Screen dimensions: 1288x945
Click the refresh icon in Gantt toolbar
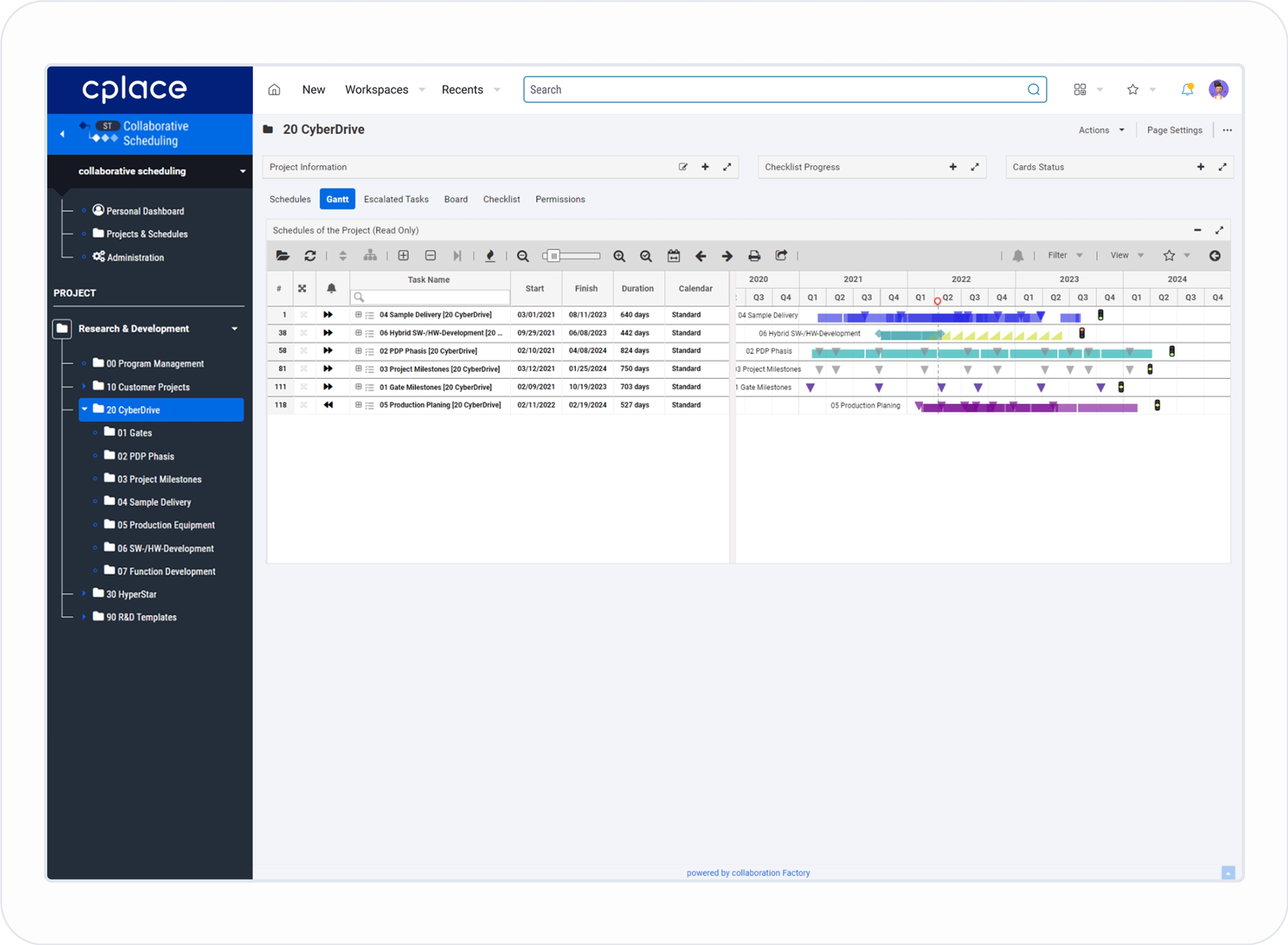point(310,256)
